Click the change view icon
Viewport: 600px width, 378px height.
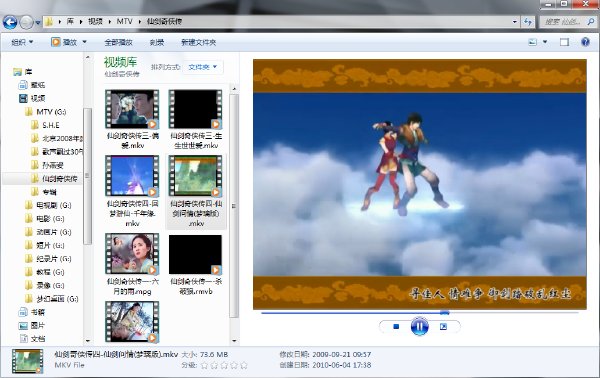click(x=532, y=42)
